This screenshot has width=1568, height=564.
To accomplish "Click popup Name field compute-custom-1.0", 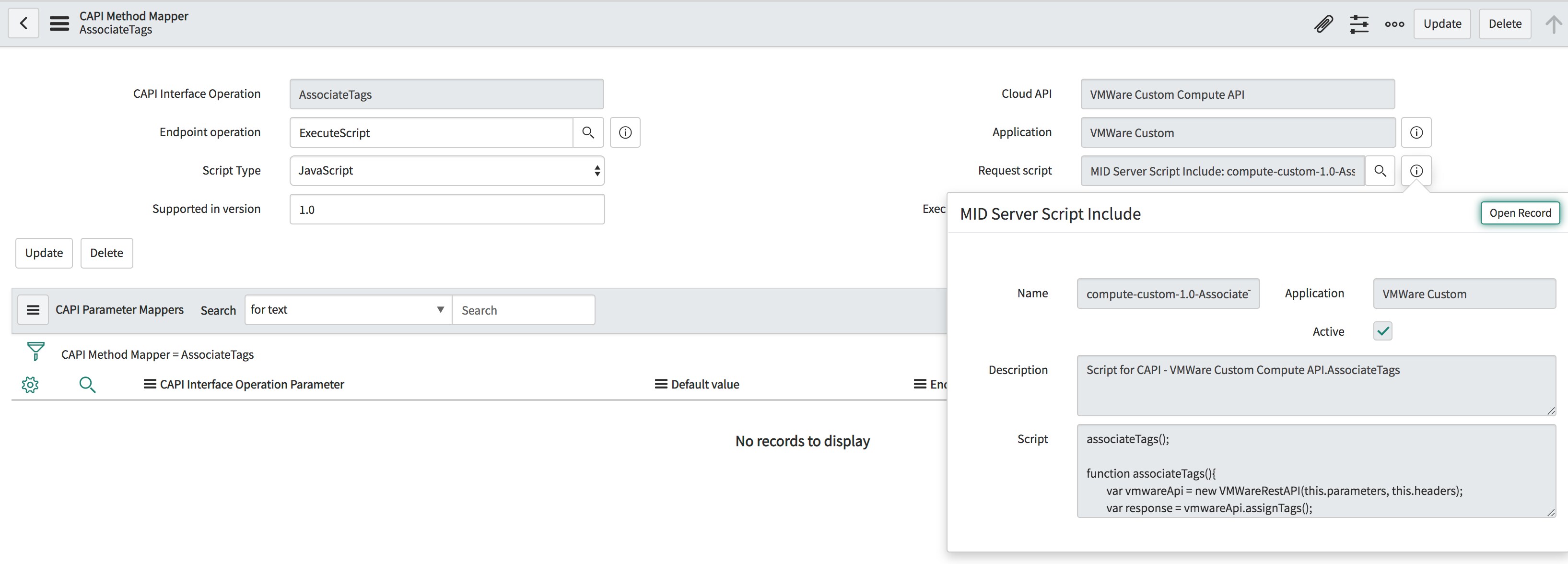I will [1168, 294].
